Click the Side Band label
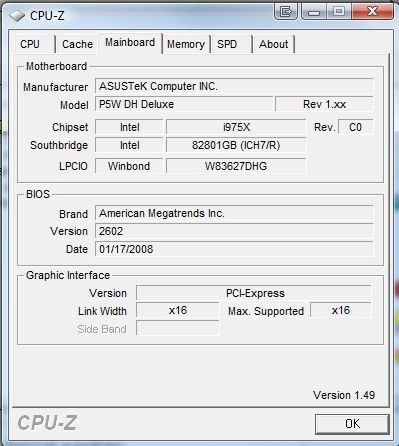Viewport: 399px width, 446px height. 102,329
